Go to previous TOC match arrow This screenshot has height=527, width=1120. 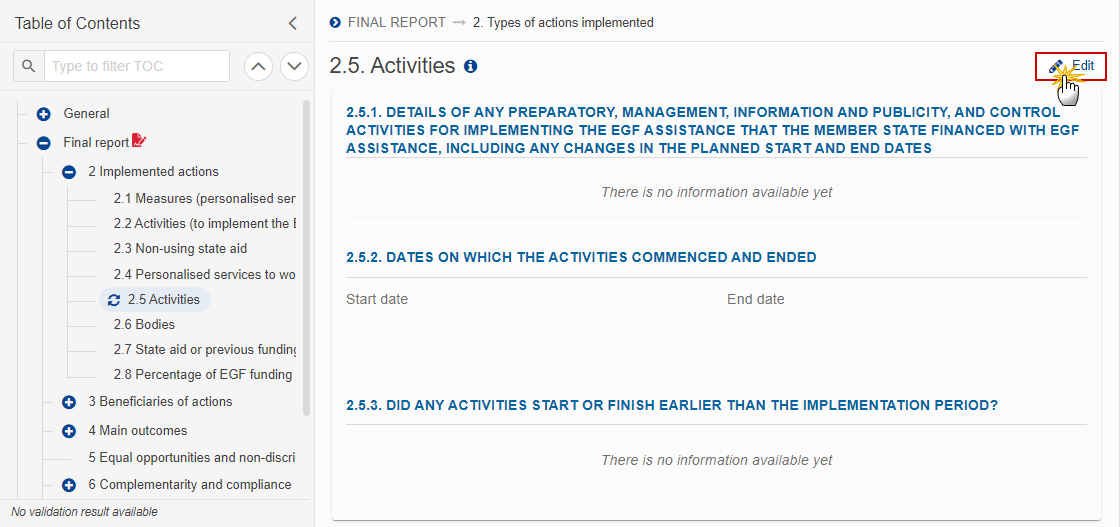(259, 66)
